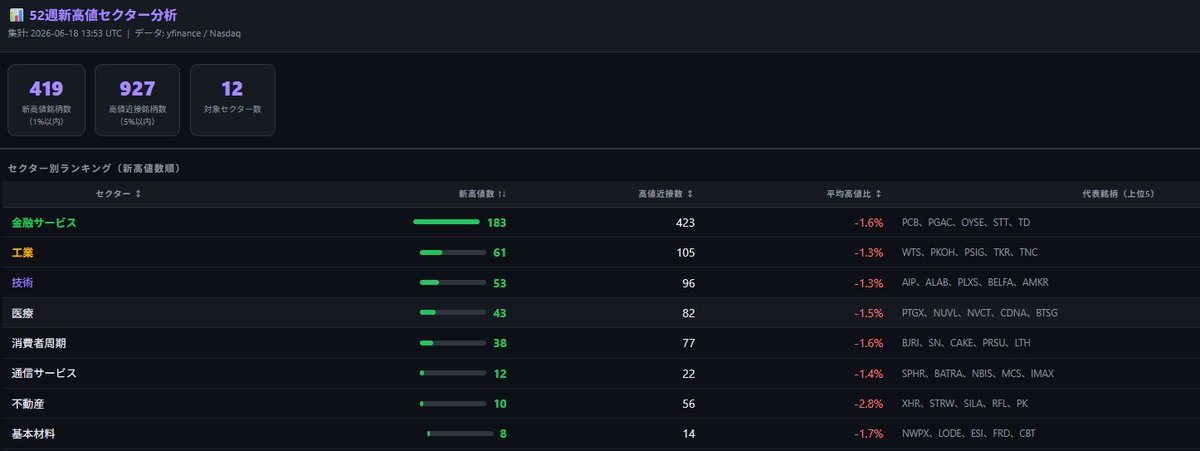Click the 96 near-high count cell

point(688,283)
